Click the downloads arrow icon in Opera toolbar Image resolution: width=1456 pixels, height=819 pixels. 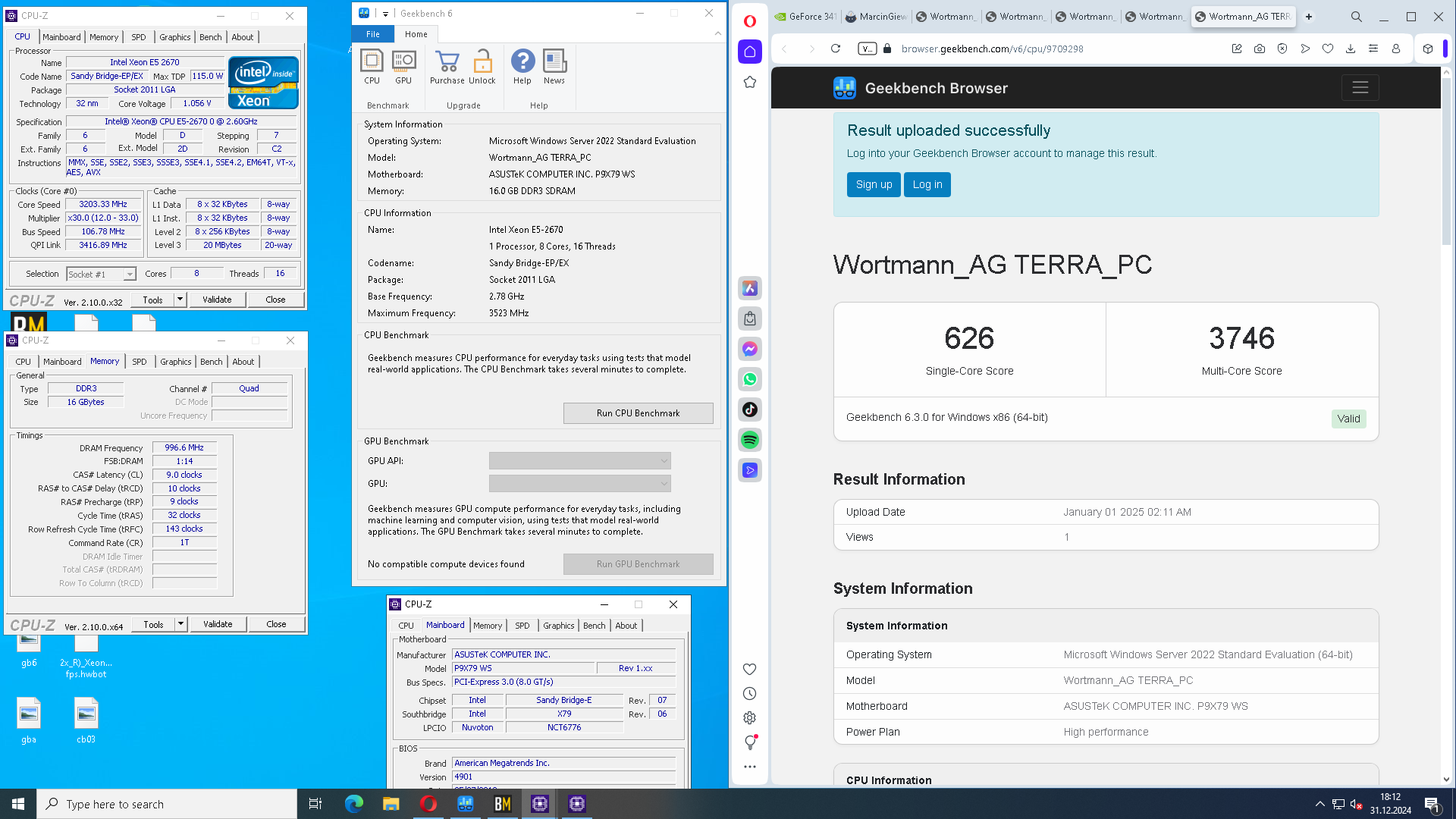pyautogui.click(x=1351, y=49)
